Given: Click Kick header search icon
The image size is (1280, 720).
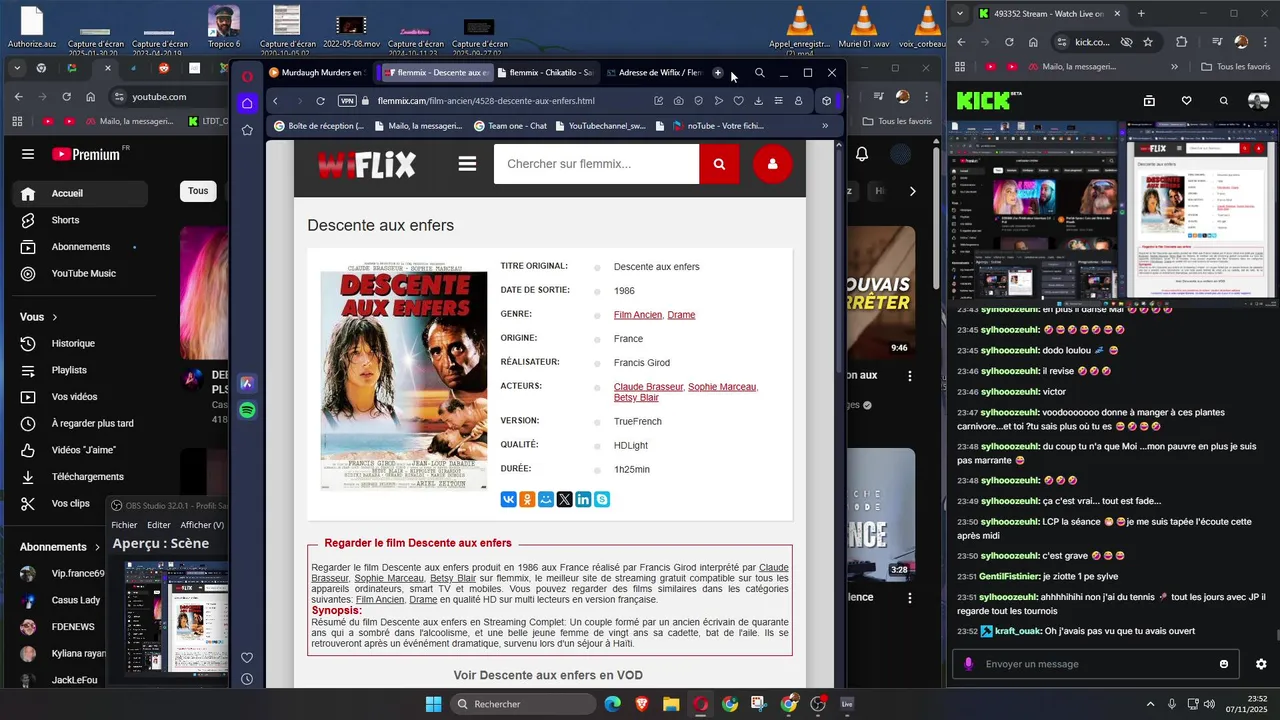Looking at the screenshot, I should 1224,100.
